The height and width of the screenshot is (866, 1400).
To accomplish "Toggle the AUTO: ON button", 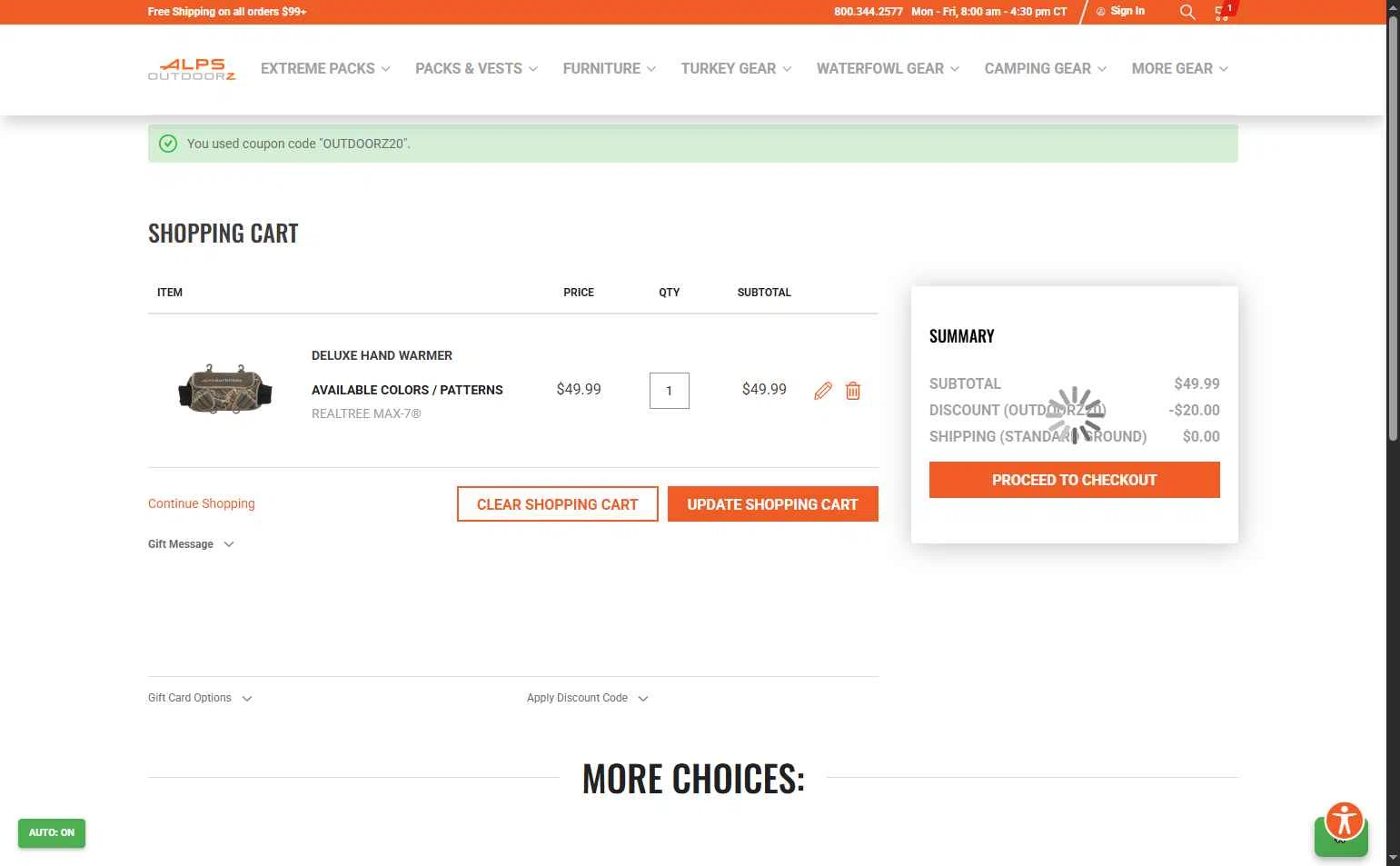I will point(52,833).
